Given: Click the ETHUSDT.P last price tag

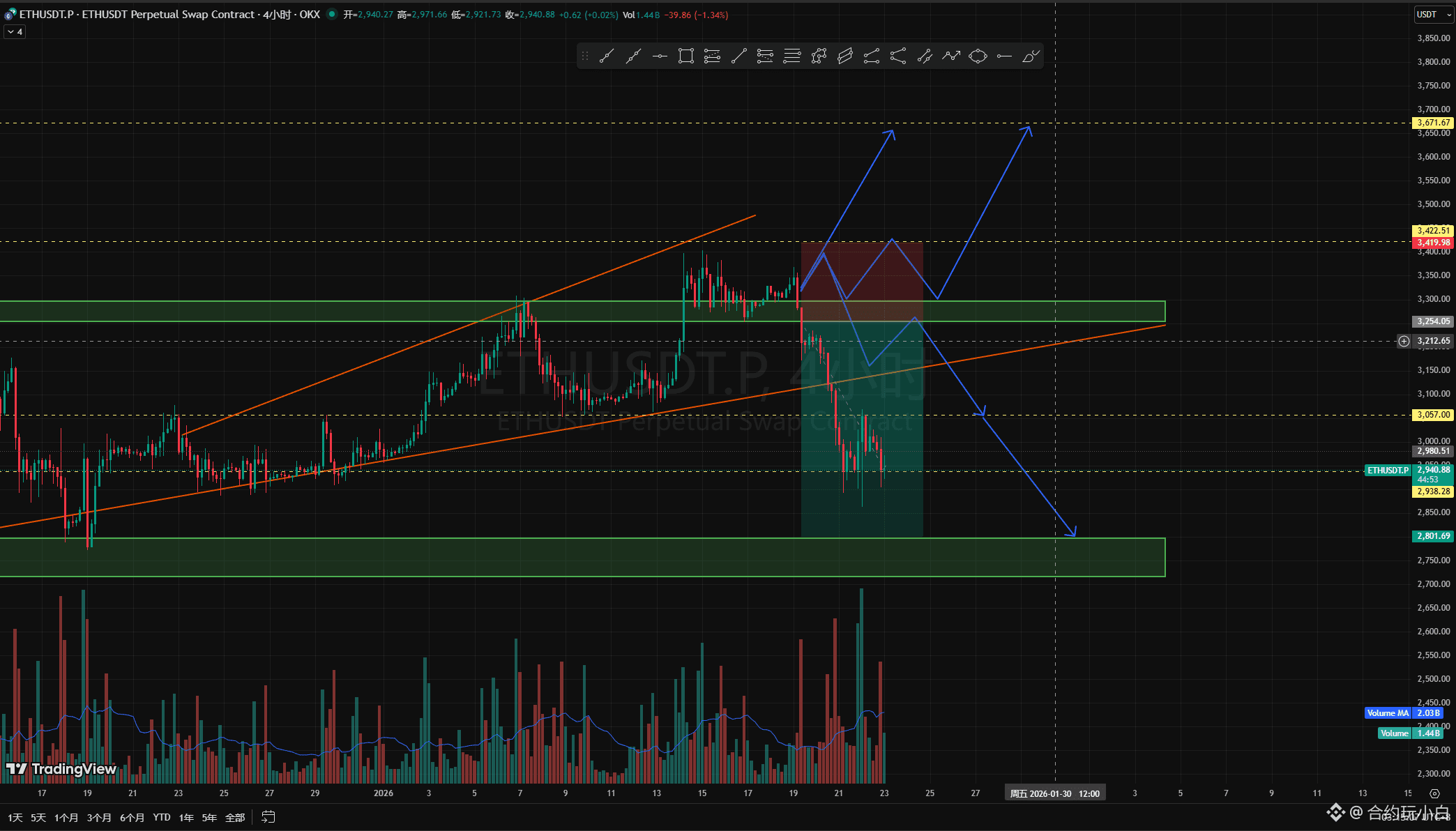Looking at the screenshot, I should click(x=1388, y=471).
